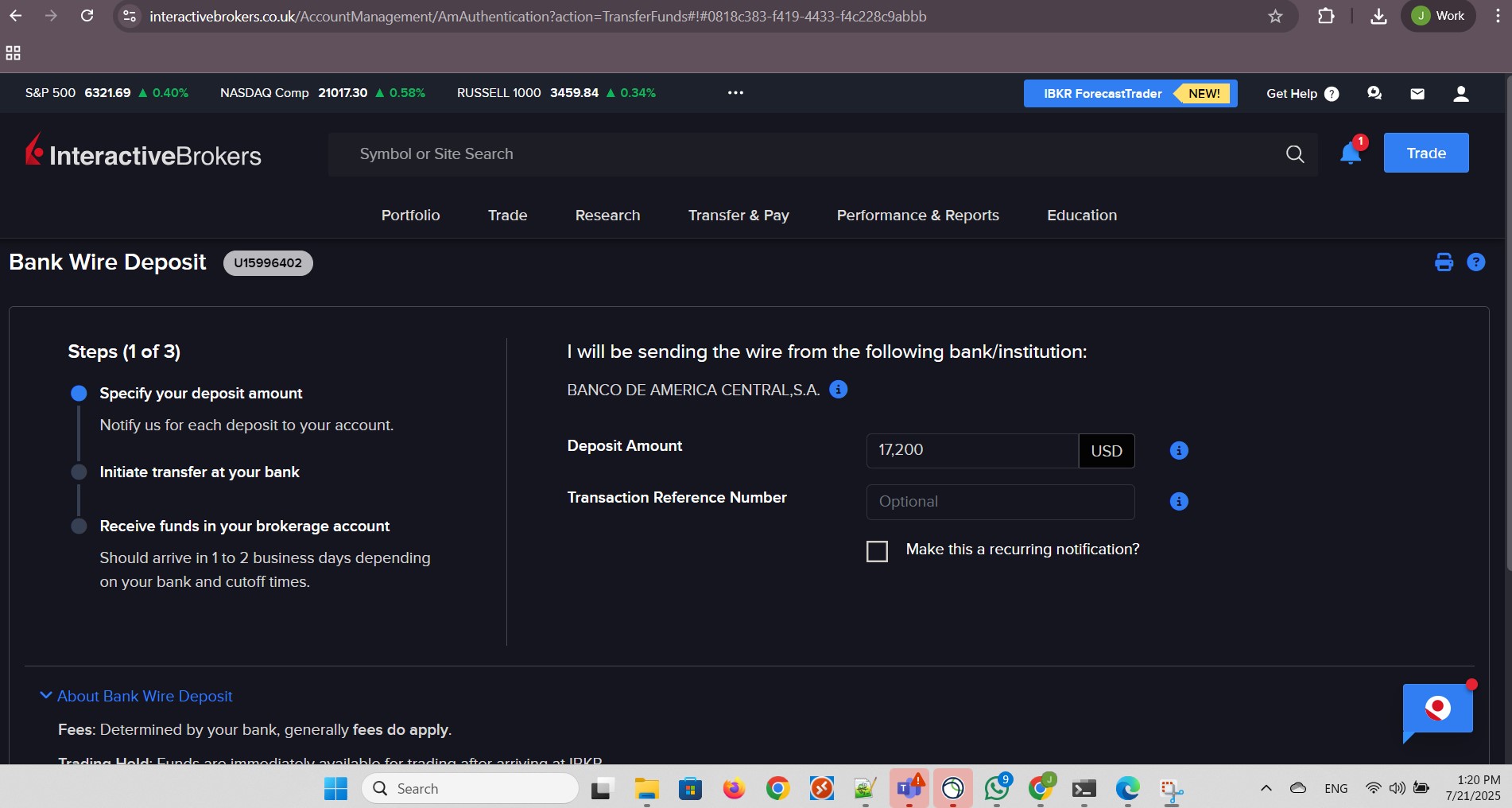Screen dimensions: 1512x808
Task: Open the Research menu
Action: click(x=607, y=216)
